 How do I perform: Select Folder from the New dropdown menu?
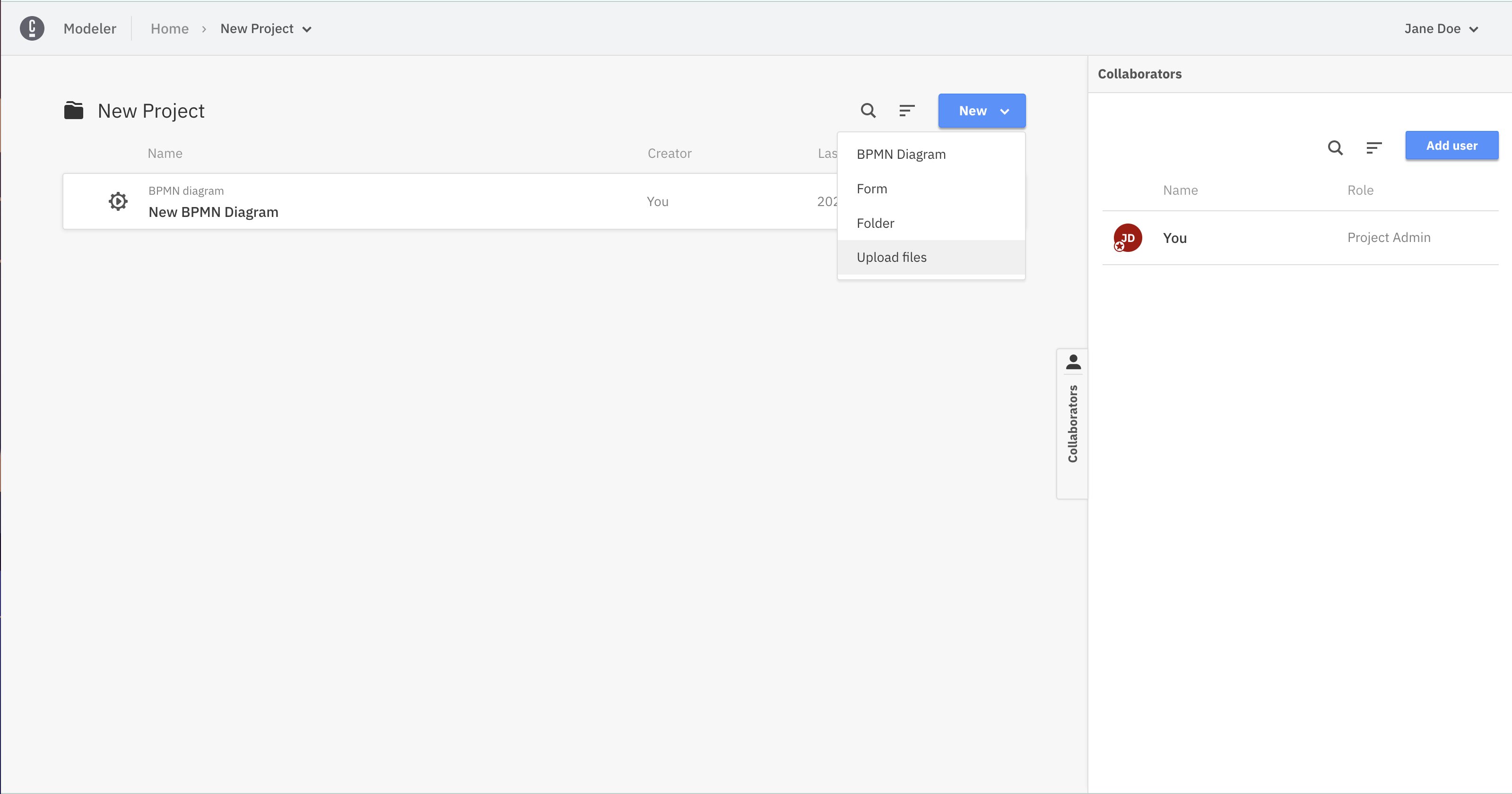[875, 222]
